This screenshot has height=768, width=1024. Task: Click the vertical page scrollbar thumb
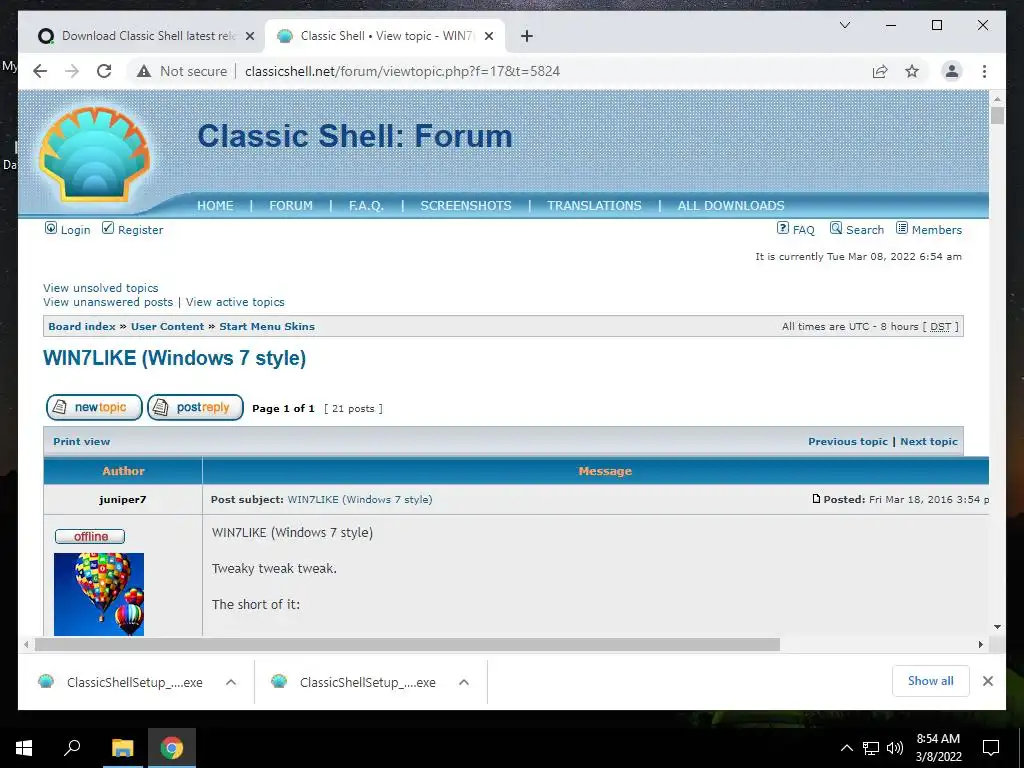pyautogui.click(x=997, y=116)
